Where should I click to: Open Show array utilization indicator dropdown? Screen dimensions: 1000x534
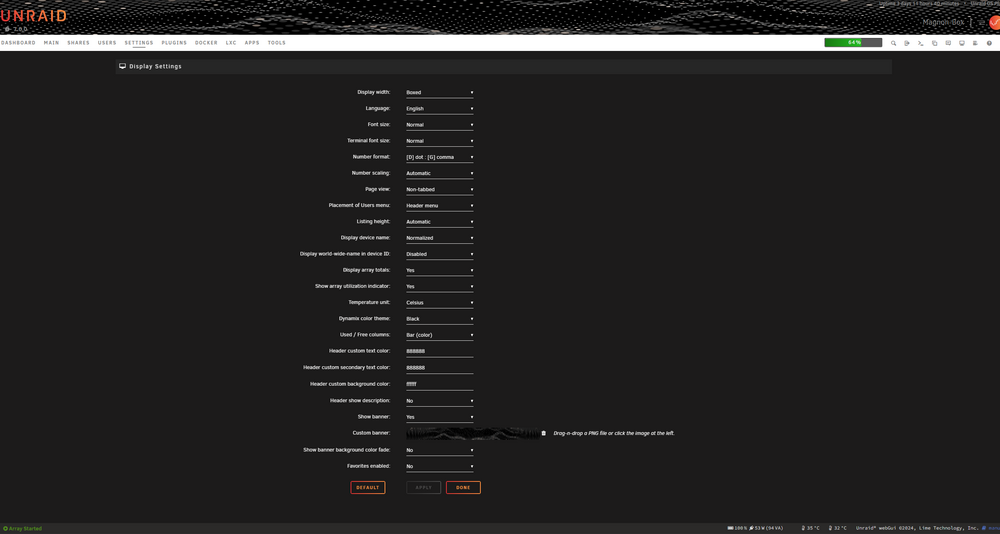[x=439, y=286]
